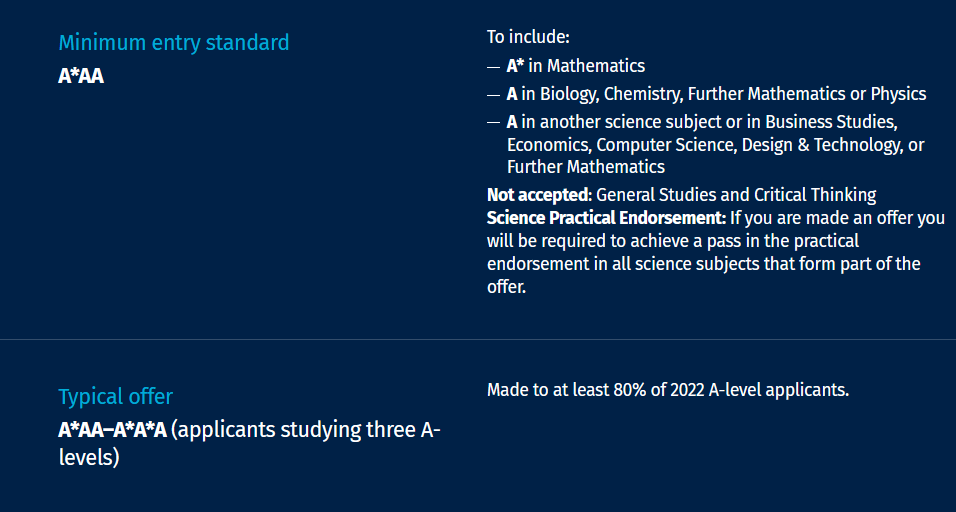The height and width of the screenshot is (512, 956).
Task: Click 'General Studies and Critical Thinking' text
Action: [x=736, y=195]
